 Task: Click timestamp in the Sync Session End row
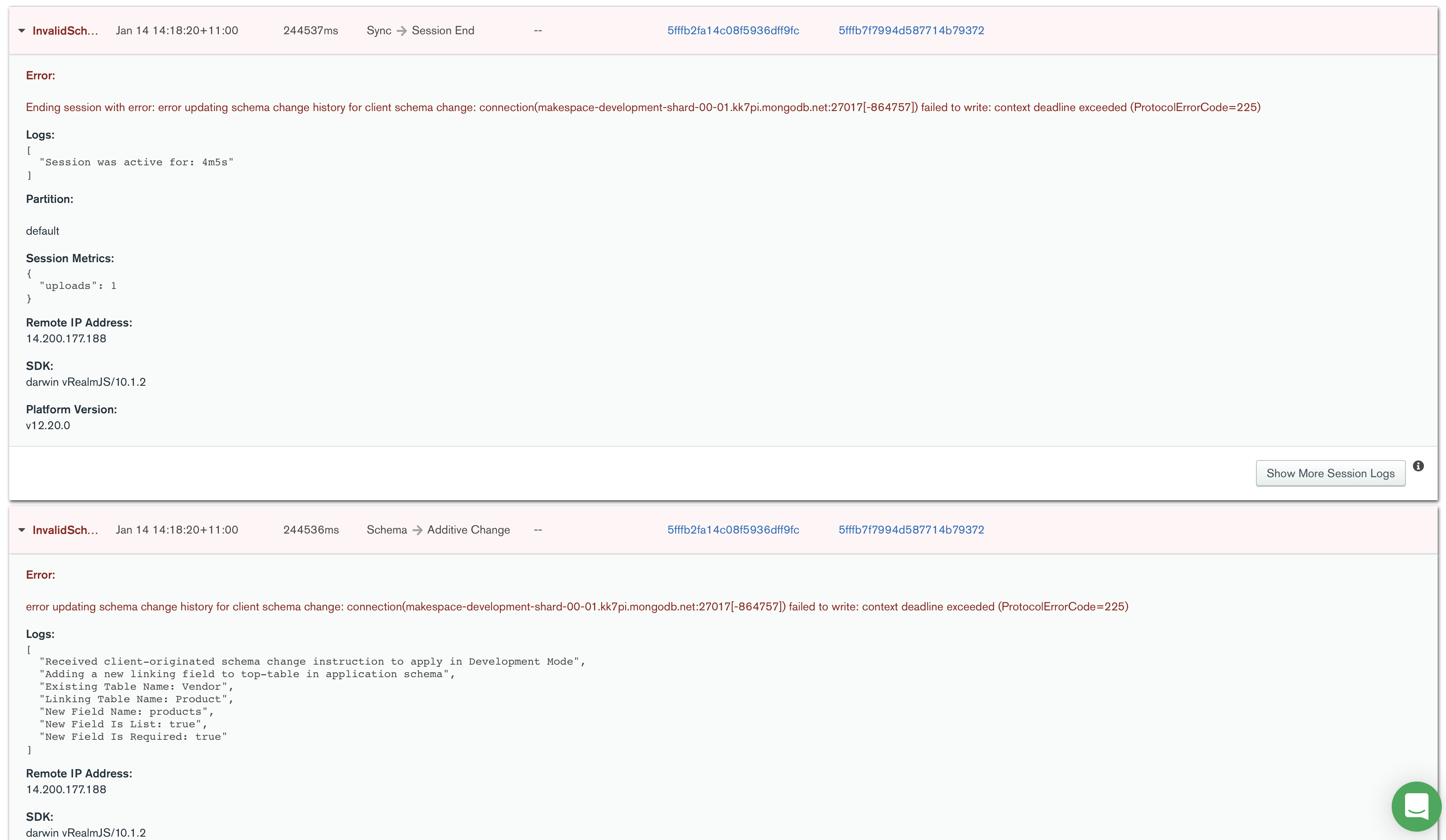[177, 31]
